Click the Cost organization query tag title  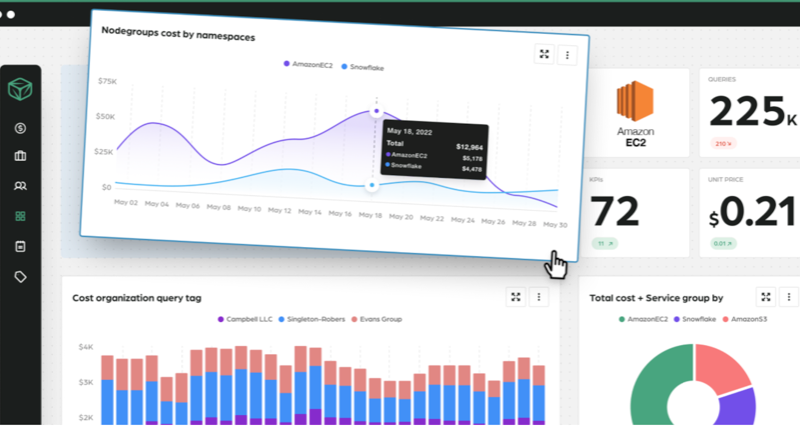click(137, 298)
